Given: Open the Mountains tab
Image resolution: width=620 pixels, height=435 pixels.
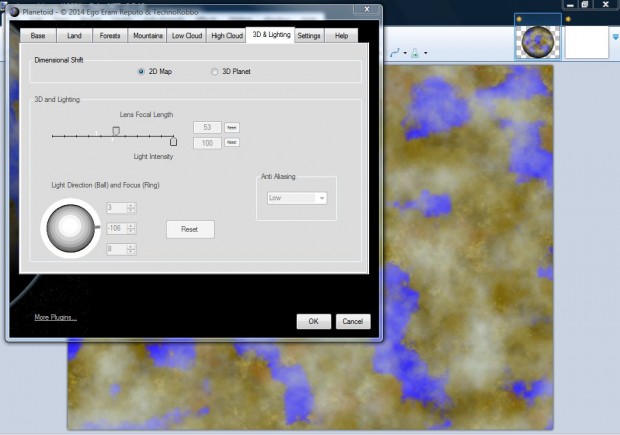Looking at the screenshot, I should (148, 36).
